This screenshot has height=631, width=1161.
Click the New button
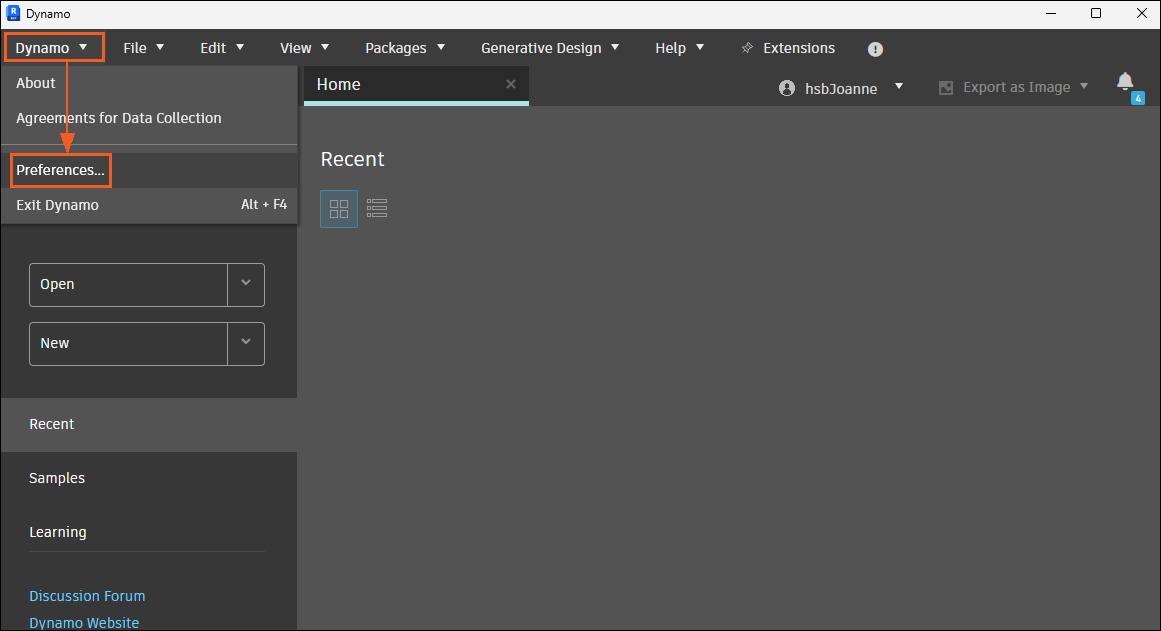tap(128, 344)
